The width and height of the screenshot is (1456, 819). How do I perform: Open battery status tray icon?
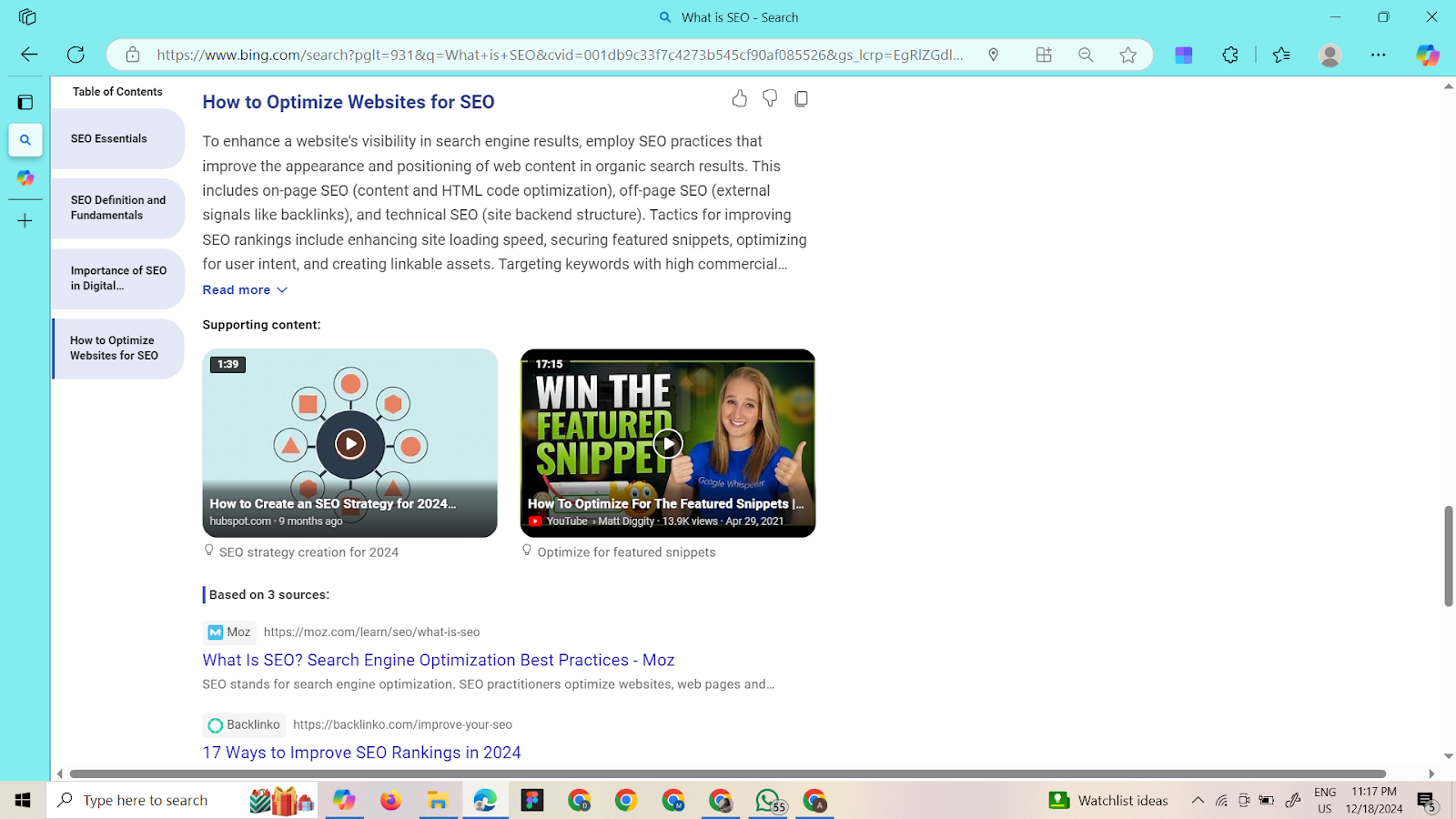pyautogui.click(x=1266, y=800)
